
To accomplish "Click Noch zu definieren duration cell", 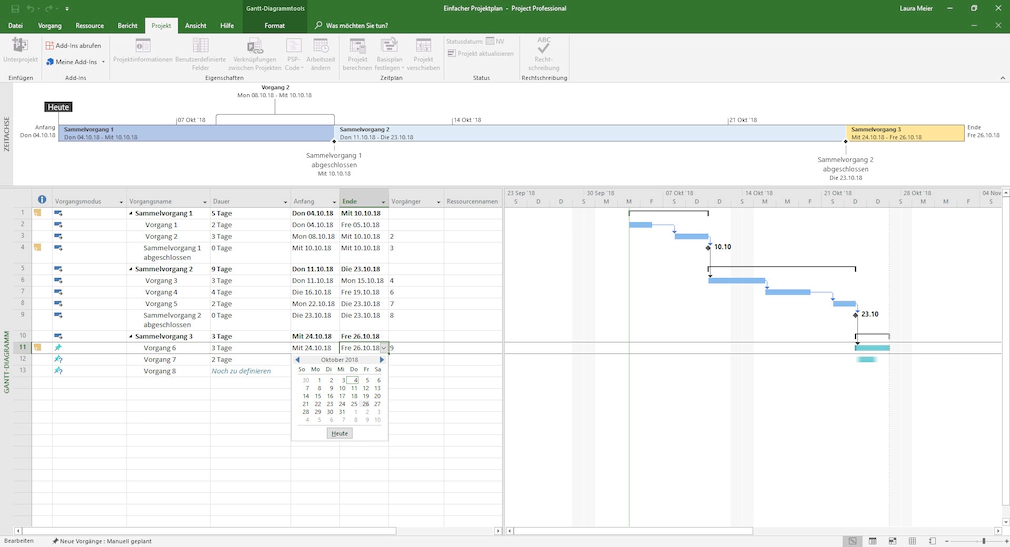I will point(250,371).
